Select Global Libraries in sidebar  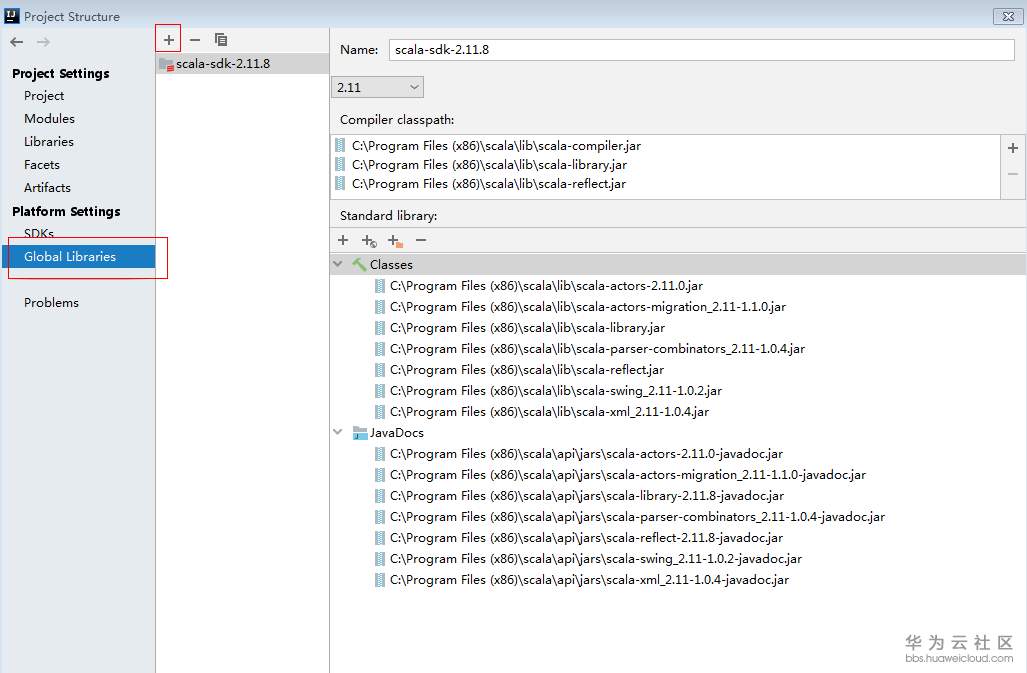tap(79, 257)
